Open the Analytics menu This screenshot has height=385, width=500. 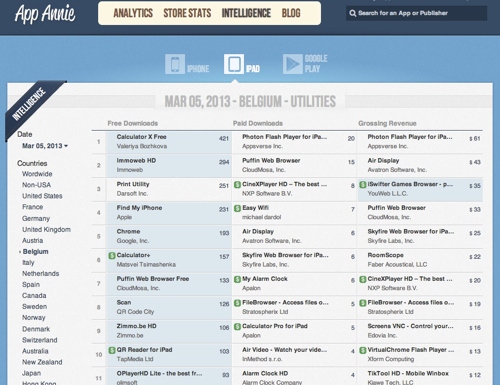[x=133, y=13]
